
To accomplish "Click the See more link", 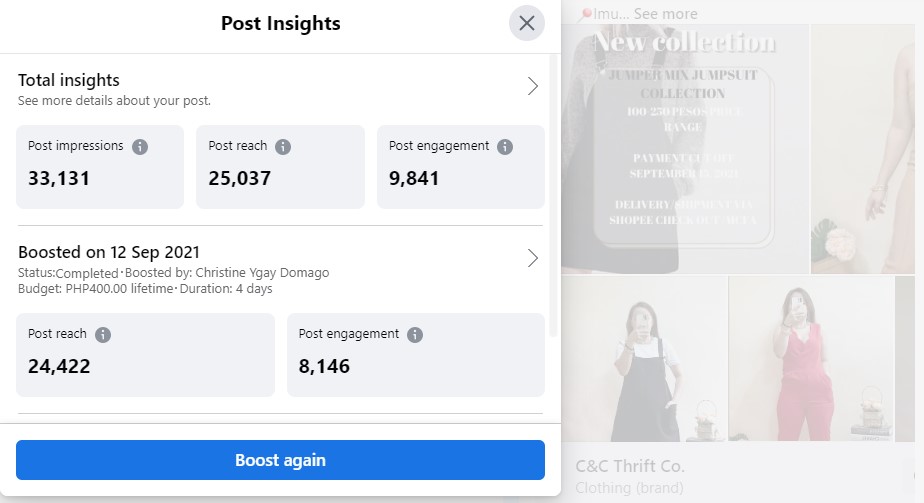I will click(665, 14).
